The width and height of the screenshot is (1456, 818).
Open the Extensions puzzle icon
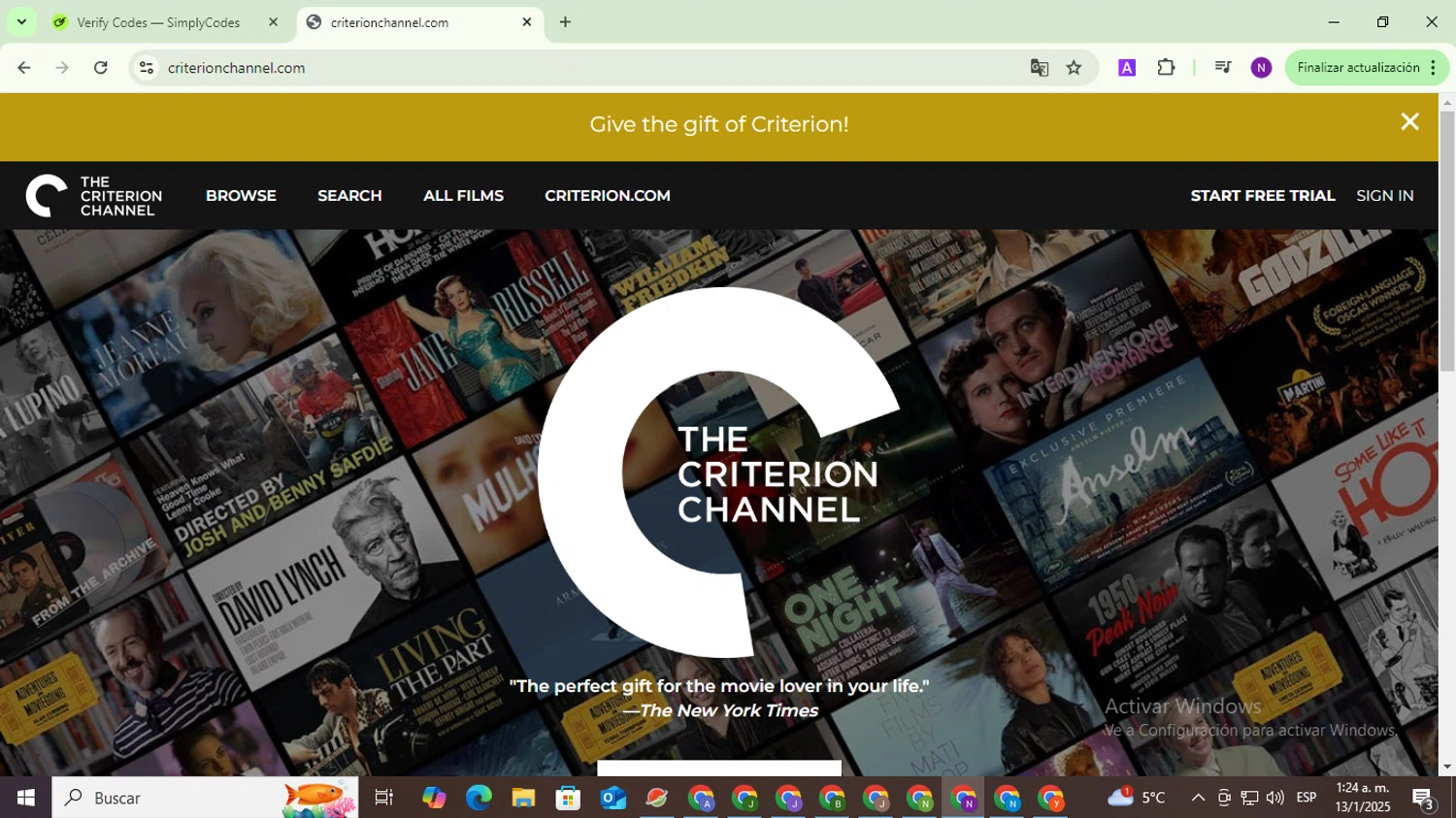point(1166,68)
